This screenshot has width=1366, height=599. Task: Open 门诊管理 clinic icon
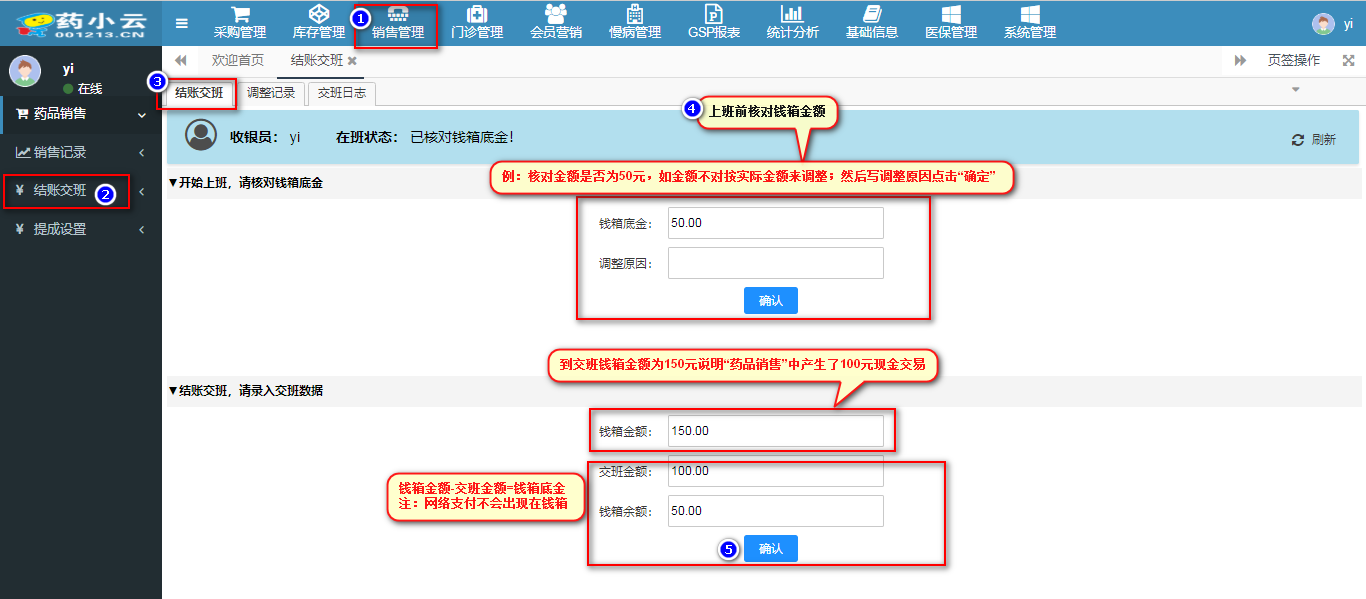(477, 14)
